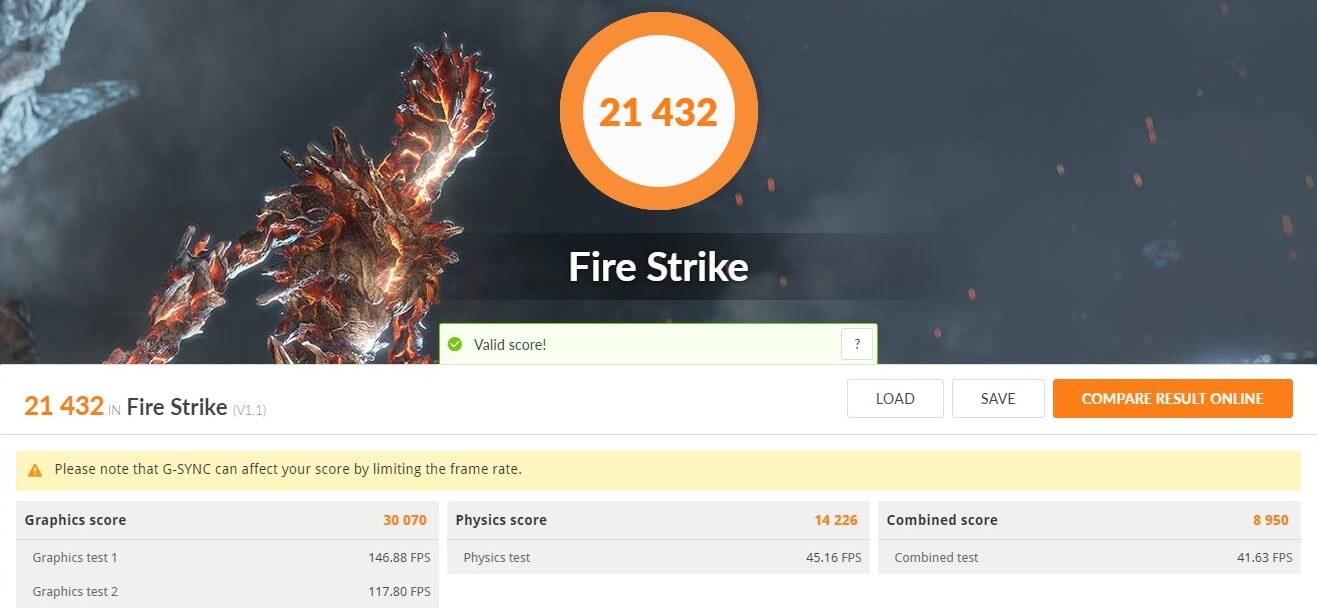Click the V1.1 version label
The width and height of the screenshot is (1317, 616).
click(249, 410)
